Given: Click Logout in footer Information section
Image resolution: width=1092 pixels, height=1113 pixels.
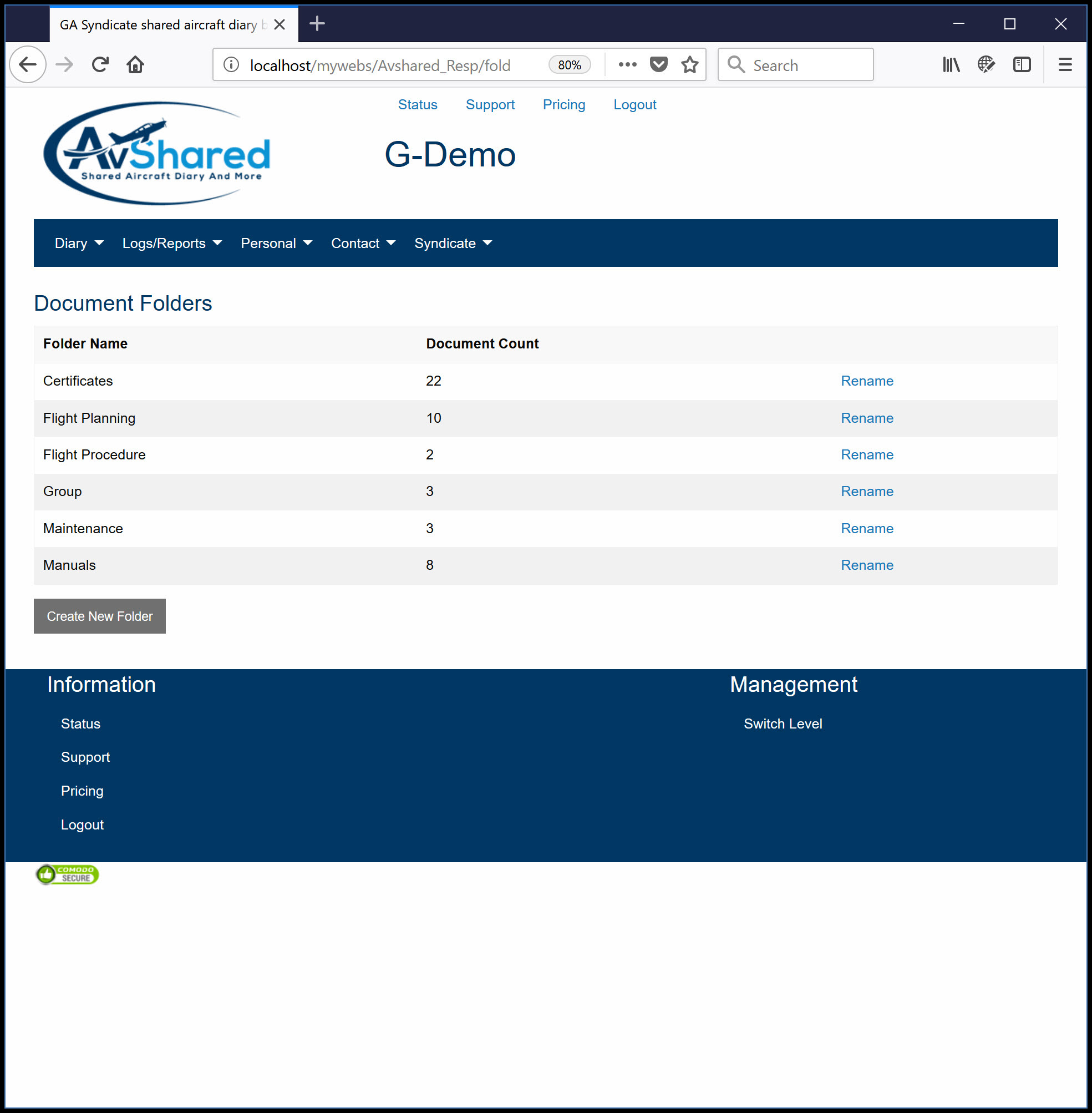Looking at the screenshot, I should click(x=82, y=824).
